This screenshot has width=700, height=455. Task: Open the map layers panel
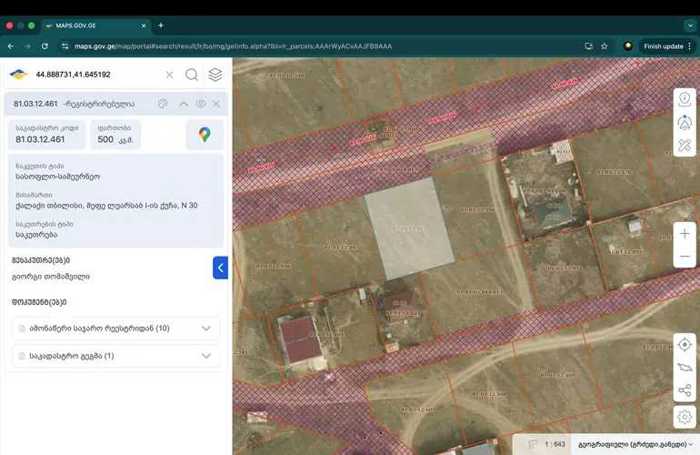click(x=215, y=74)
